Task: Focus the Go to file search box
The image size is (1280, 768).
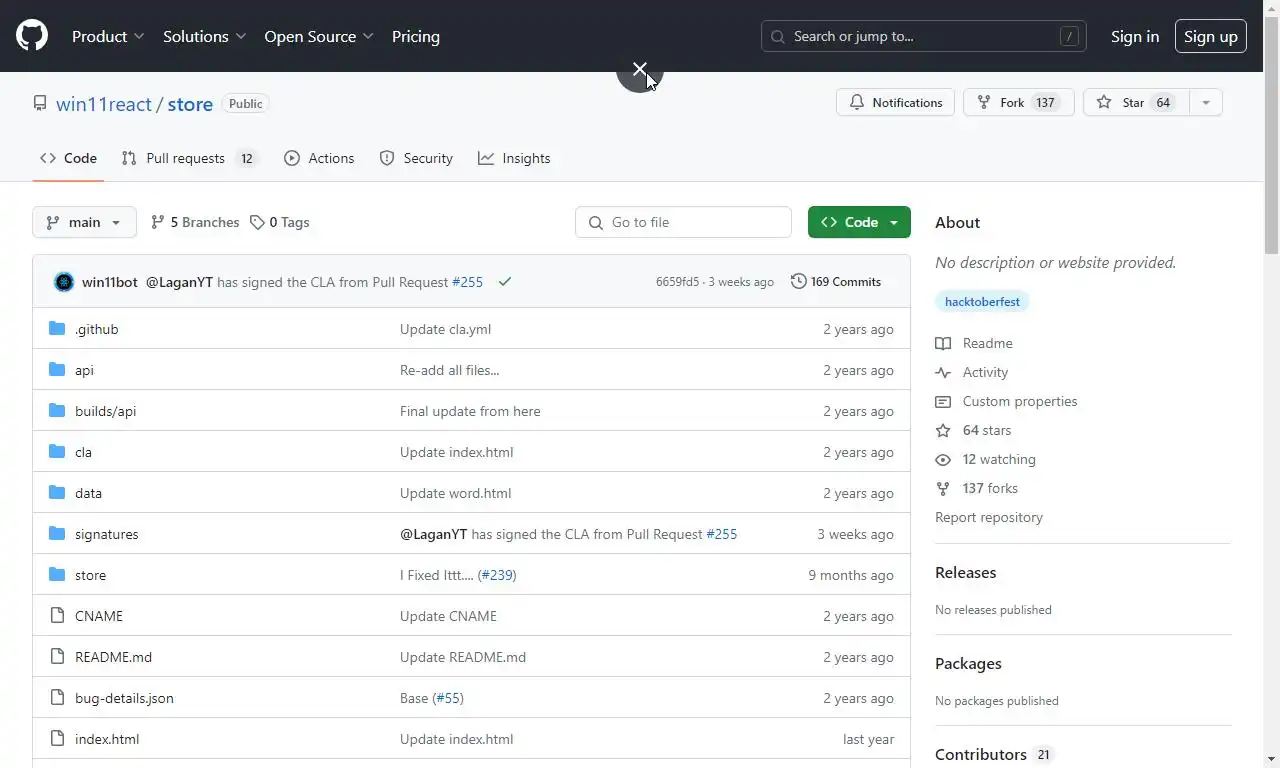Action: tap(684, 222)
